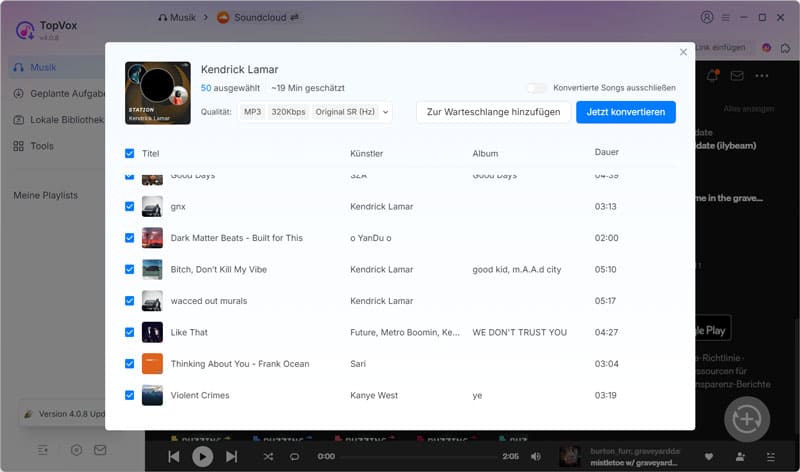Image resolution: width=800 pixels, height=472 pixels.
Task: Open the Soundcloud three-dots more menu
Action: (x=762, y=76)
